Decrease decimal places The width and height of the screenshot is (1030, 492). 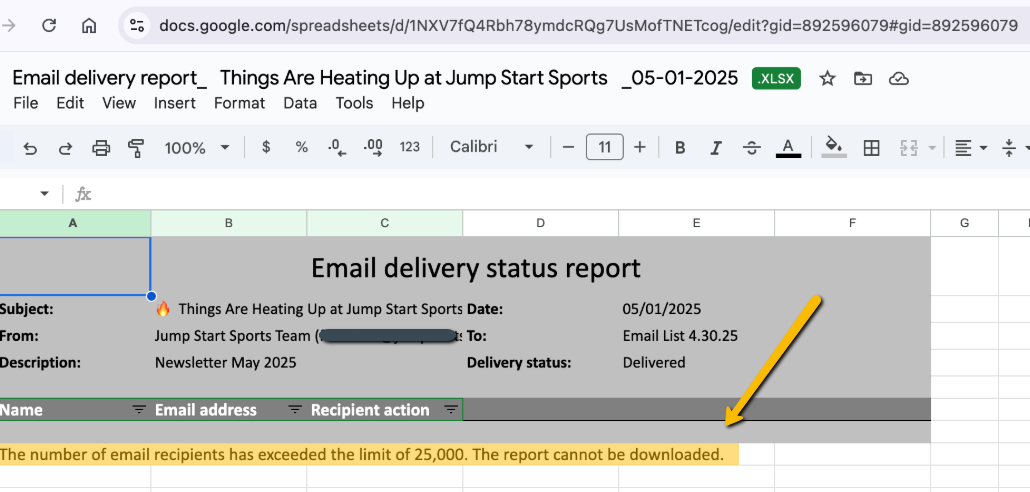point(337,148)
